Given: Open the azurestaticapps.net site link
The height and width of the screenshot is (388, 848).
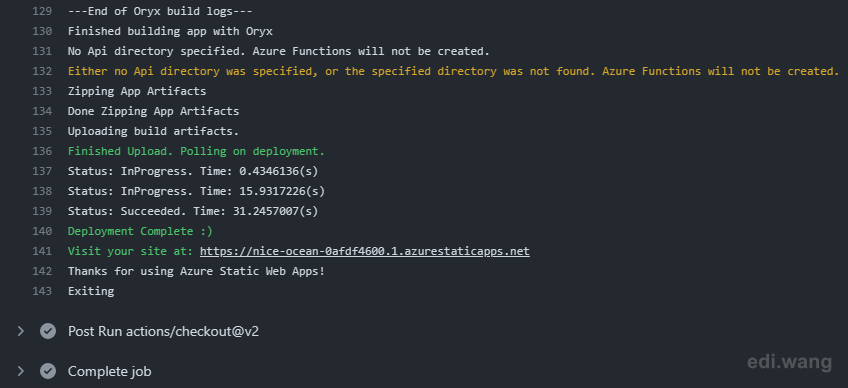Looking at the screenshot, I should click(x=365, y=251).
